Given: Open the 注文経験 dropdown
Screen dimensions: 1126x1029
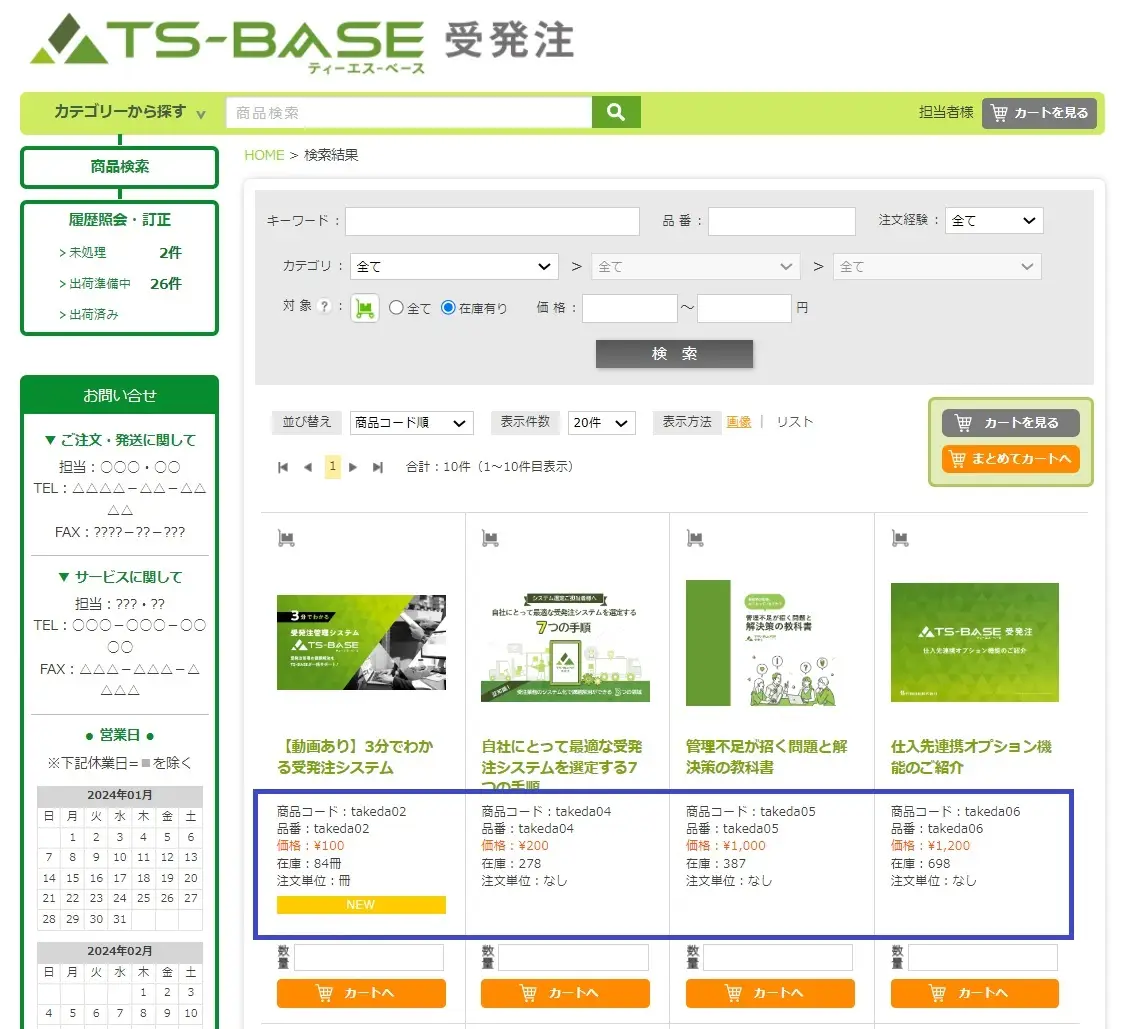Looking at the screenshot, I should pos(994,220).
